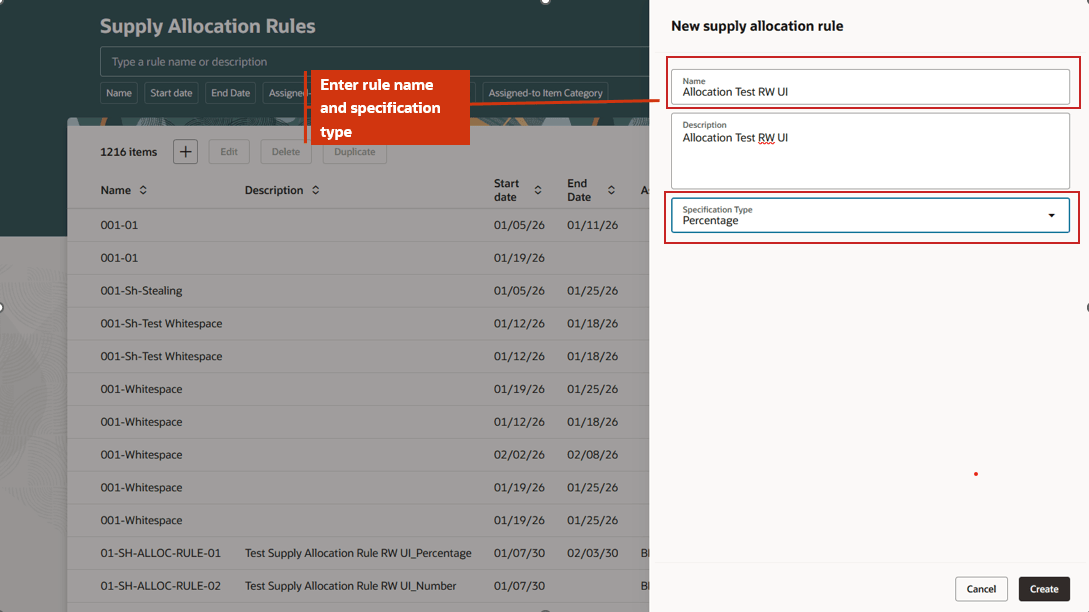Screen dimensions: 1089x612
Task: Click the 1216 items count label
Action: pyautogui.click(x=128, y=151)
